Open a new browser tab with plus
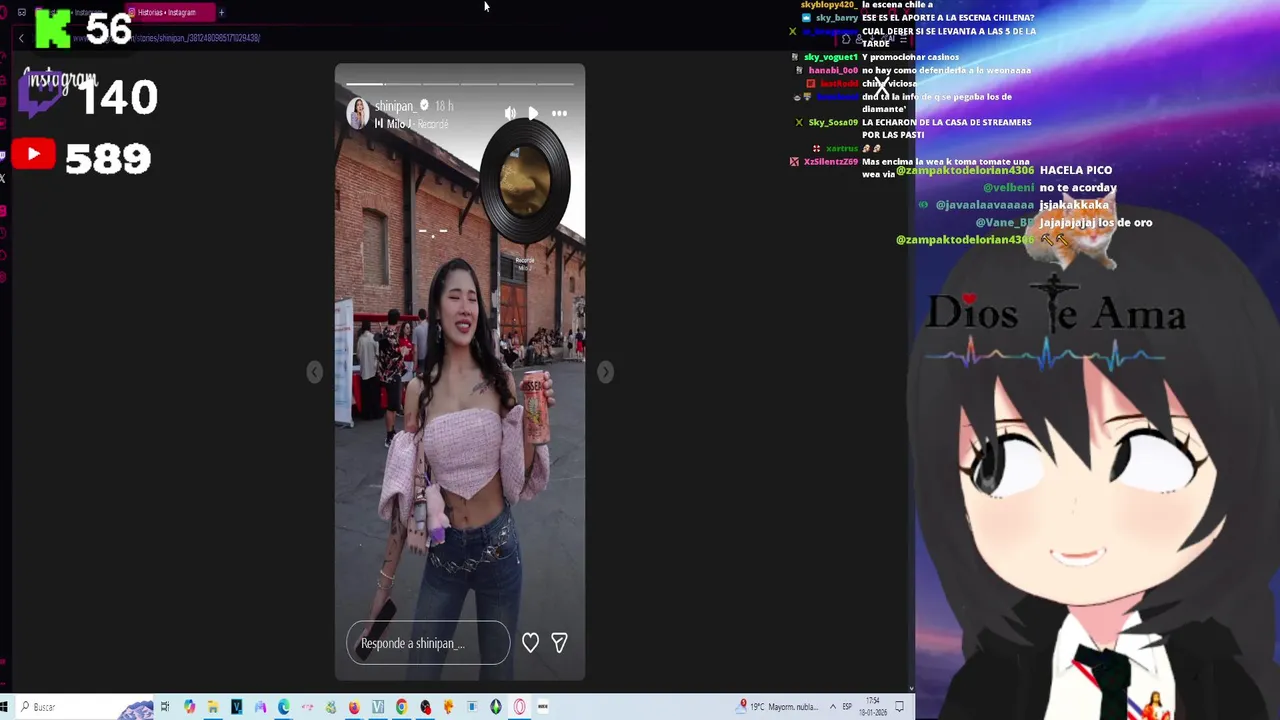The height and width of the screenshot is (720, 1280). pos(221,12)
